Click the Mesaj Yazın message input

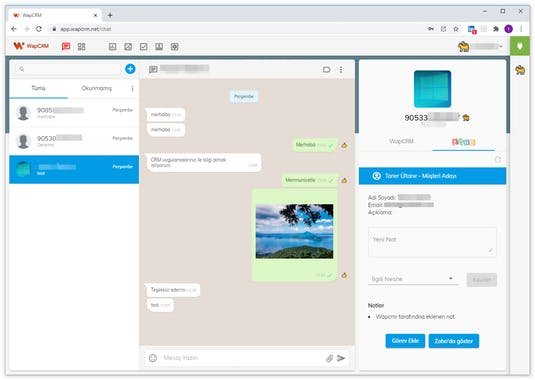[x=242, y=358]
